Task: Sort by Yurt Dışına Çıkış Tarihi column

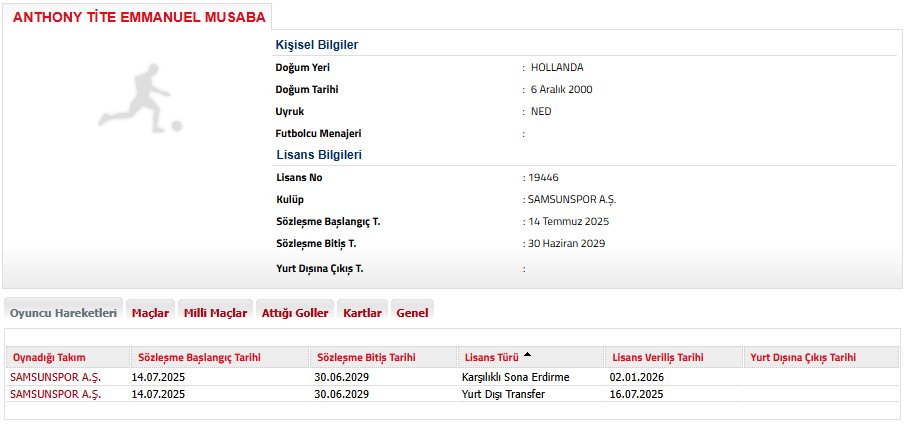Action: 802,357
